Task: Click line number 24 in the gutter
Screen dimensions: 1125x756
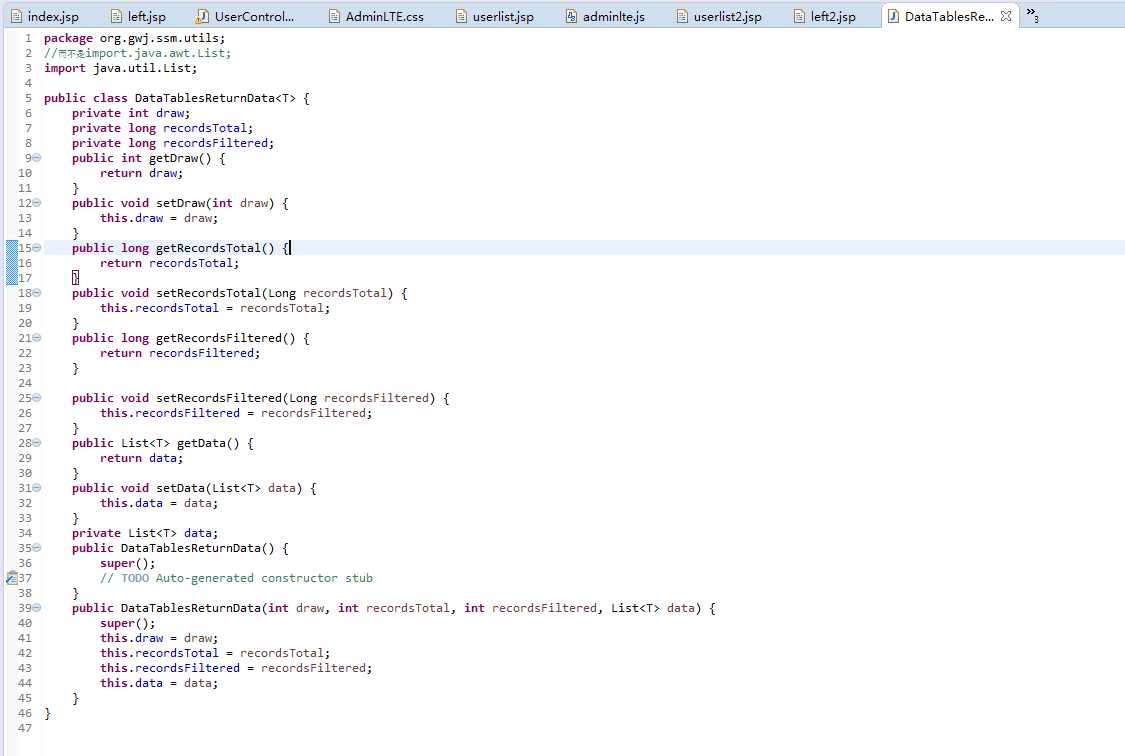Action: point(24,383)
